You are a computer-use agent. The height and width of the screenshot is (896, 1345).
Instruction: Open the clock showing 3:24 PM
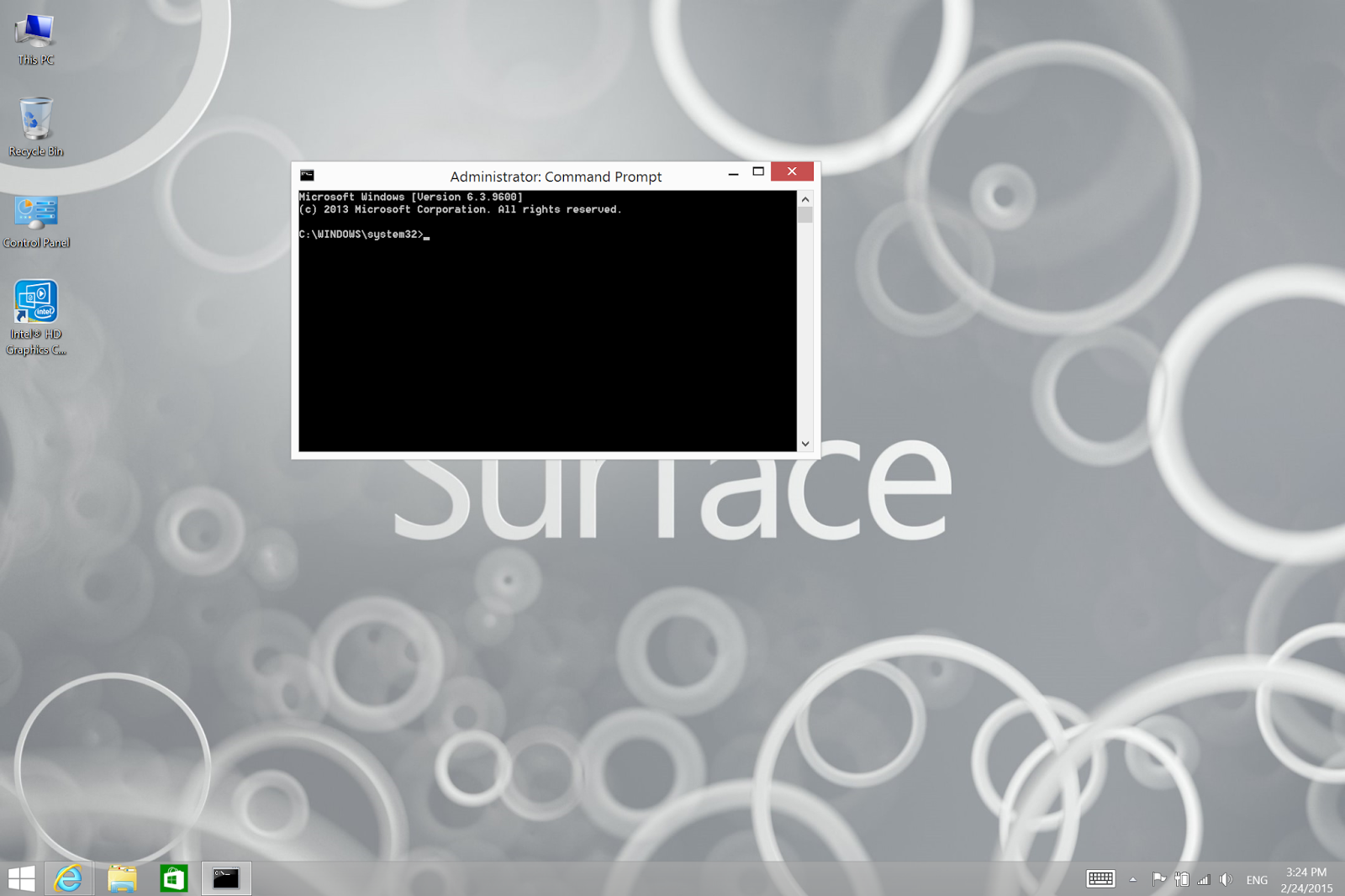click(1306, 880)
